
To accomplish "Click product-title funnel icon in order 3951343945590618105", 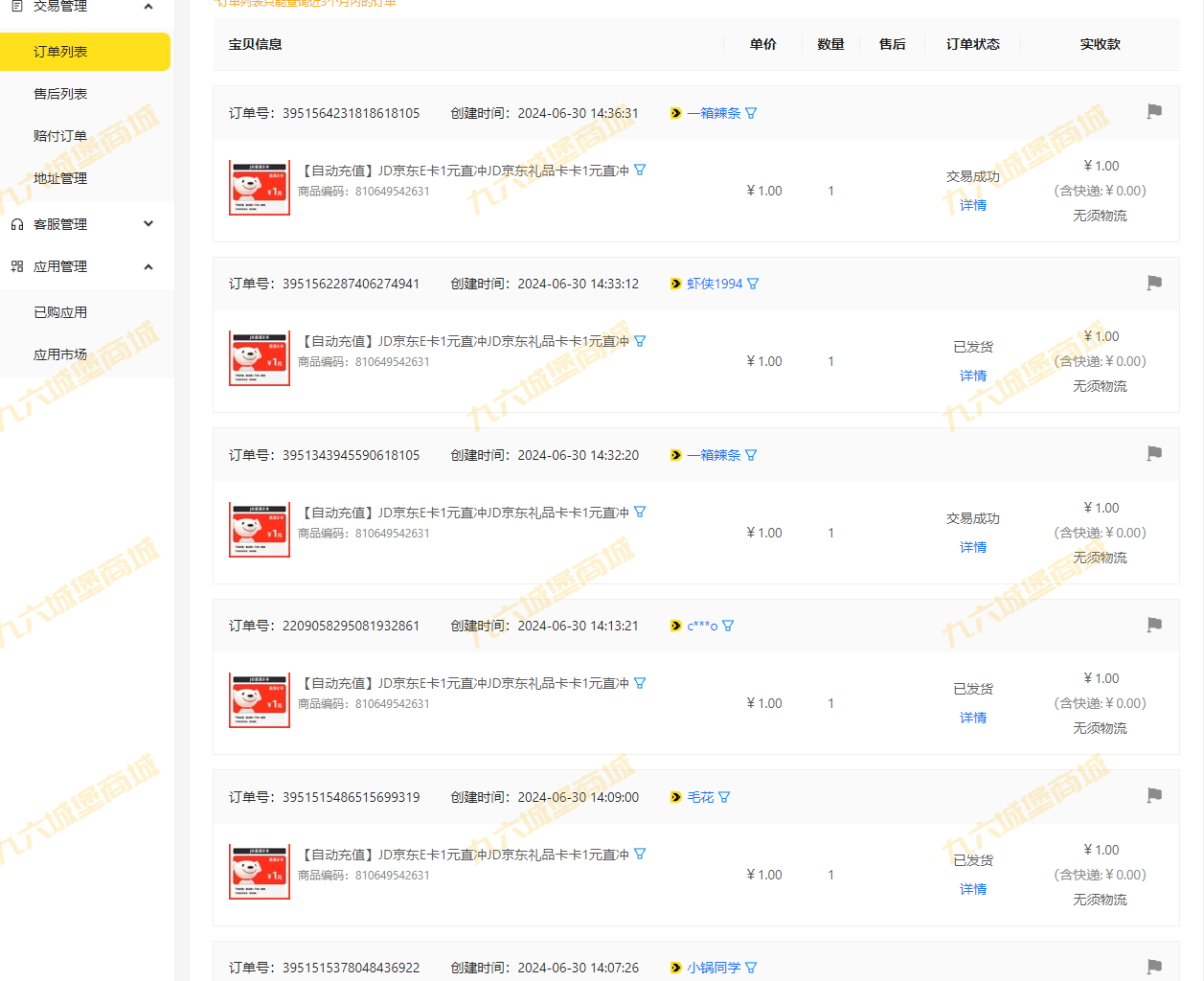I will [x=640, y=512].
